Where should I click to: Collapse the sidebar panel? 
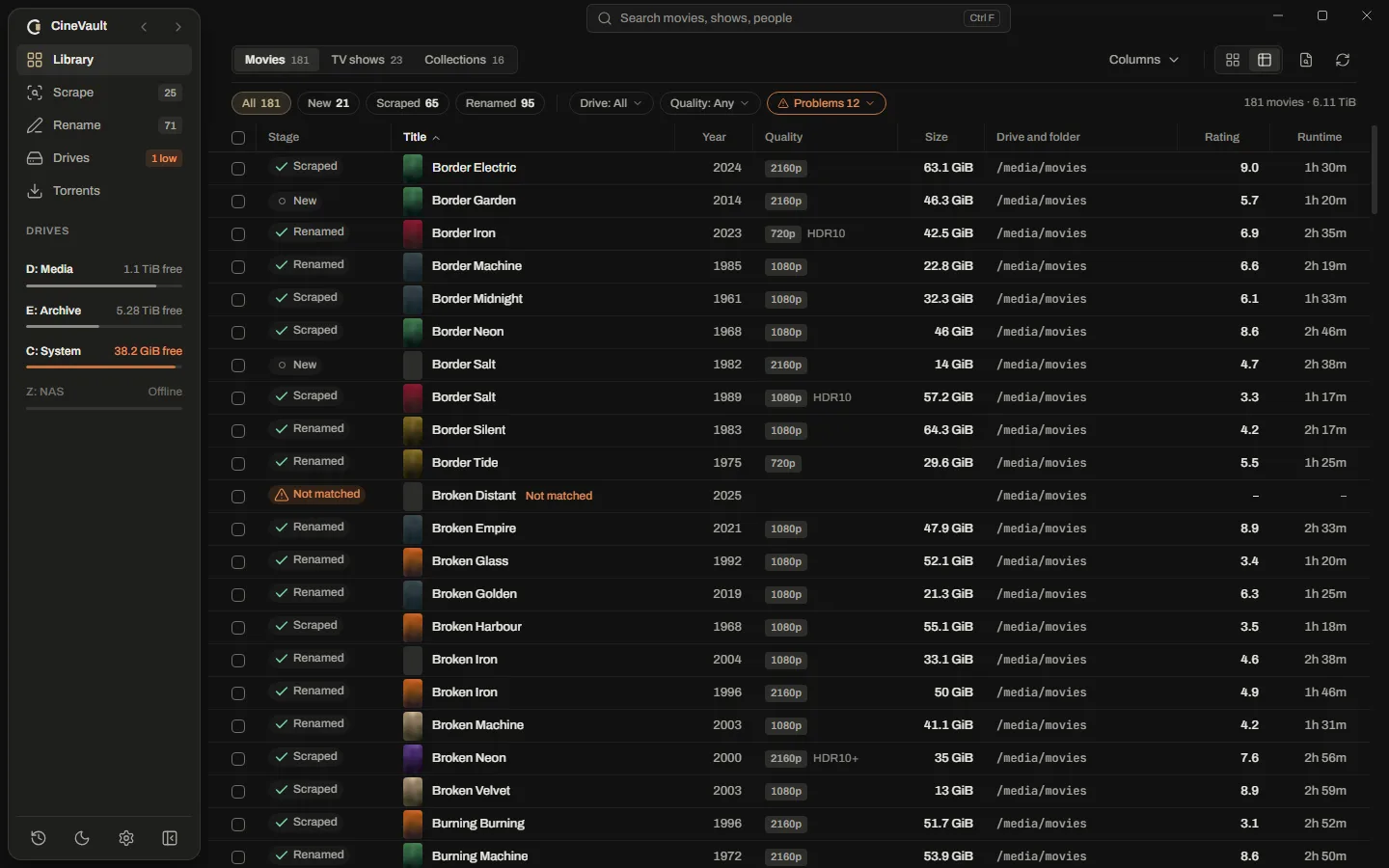(170, 838)
